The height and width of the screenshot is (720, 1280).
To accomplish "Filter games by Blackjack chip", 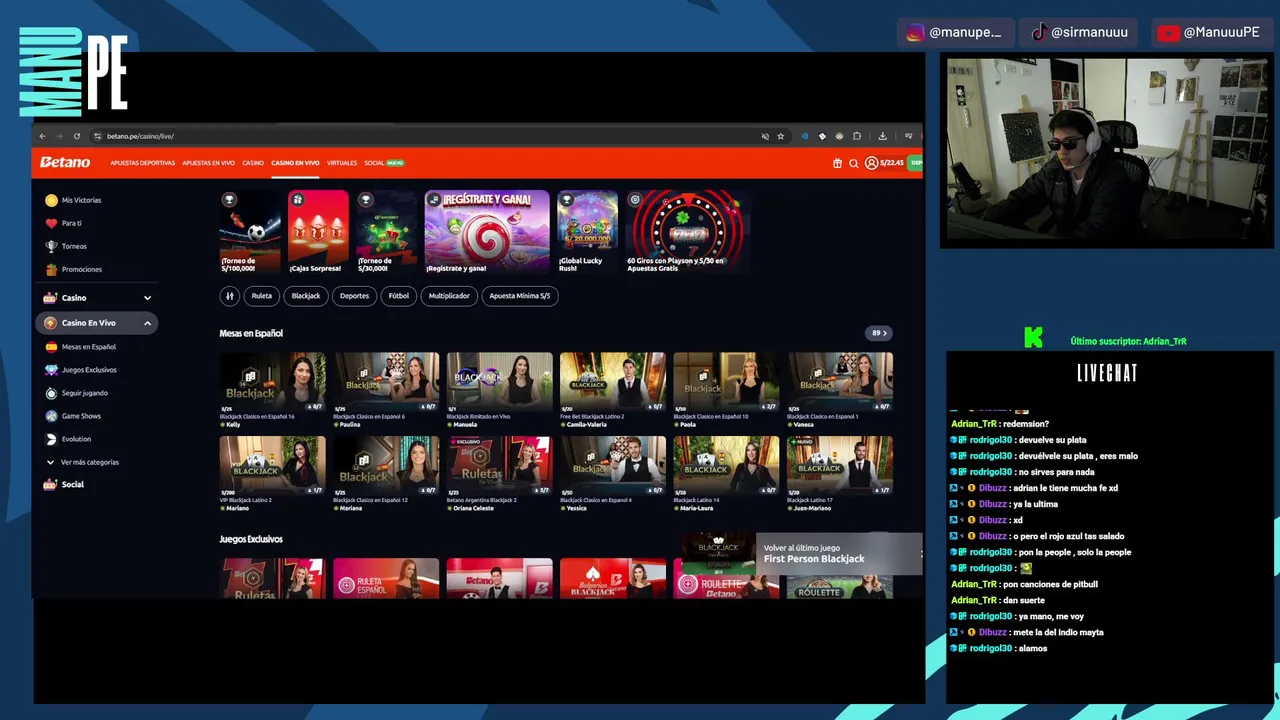I will pos(306,296).
